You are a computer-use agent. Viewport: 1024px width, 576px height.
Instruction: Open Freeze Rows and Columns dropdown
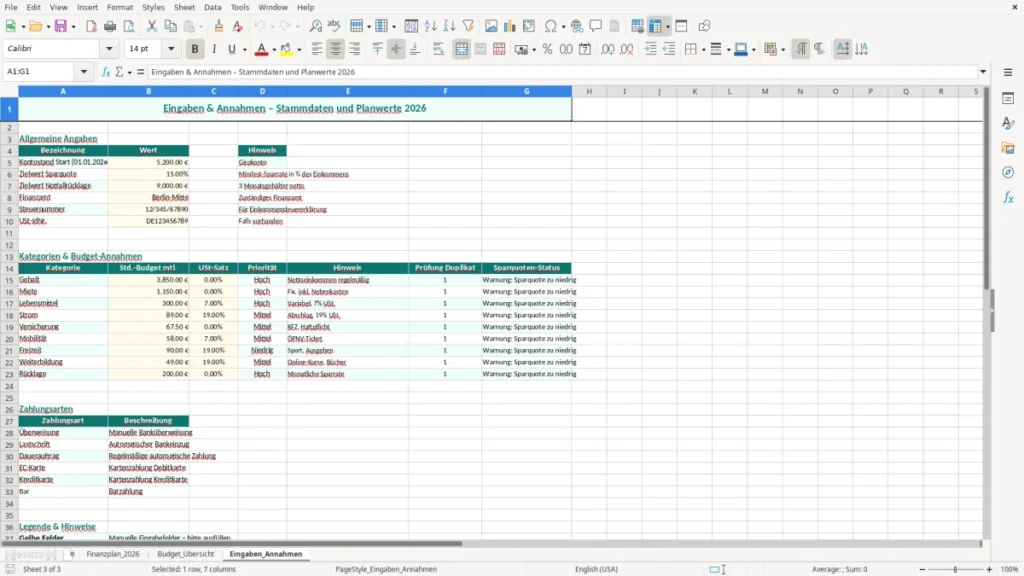pyautogui.click(x=667, y=27)
